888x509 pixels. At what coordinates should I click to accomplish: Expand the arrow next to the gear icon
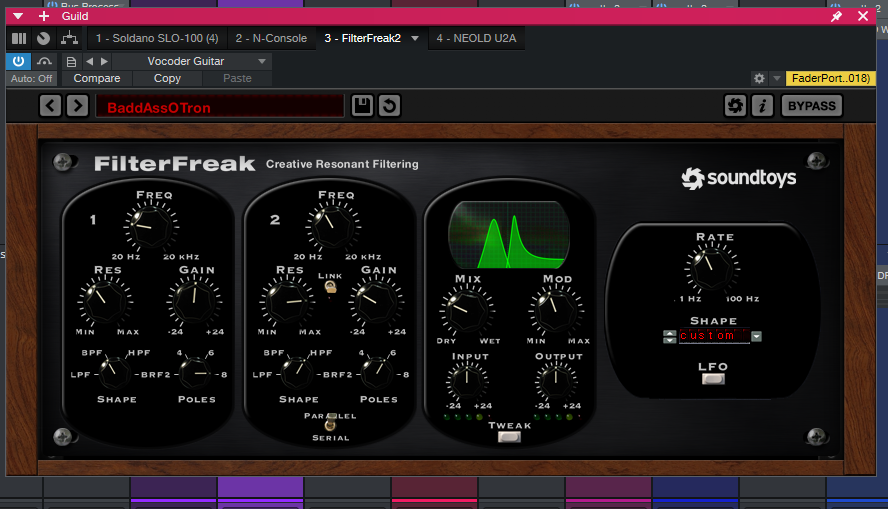pos(777,79)
